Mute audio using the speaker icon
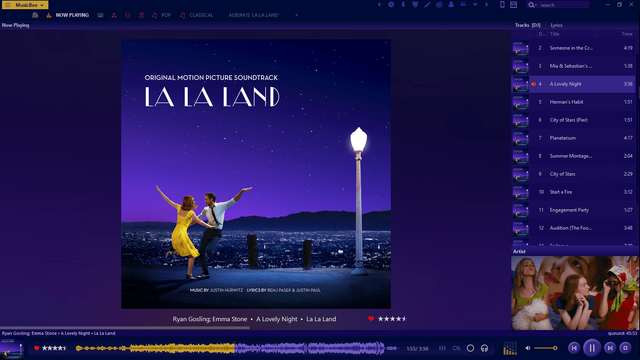This screenshot has height=360, width=640. [527, 348]
